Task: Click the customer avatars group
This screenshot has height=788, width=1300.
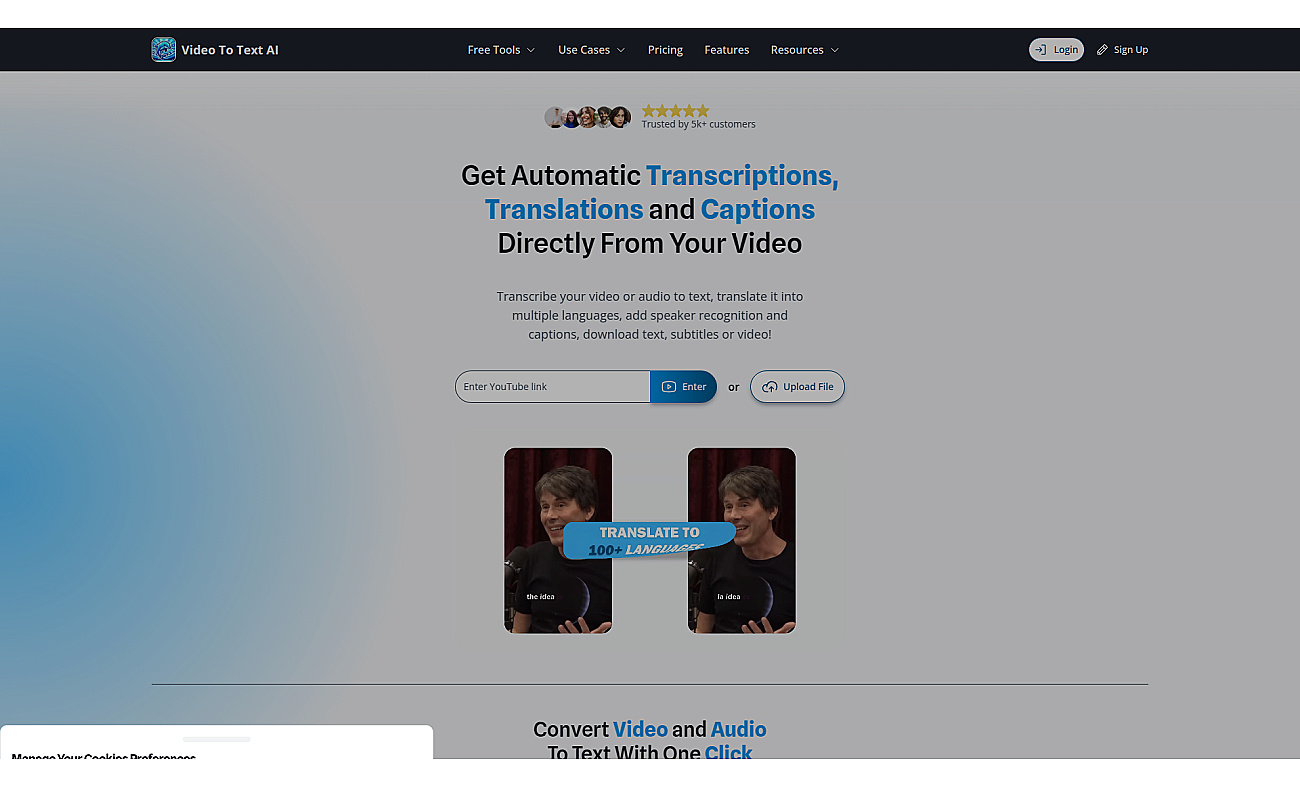Action: pos(588,117)
